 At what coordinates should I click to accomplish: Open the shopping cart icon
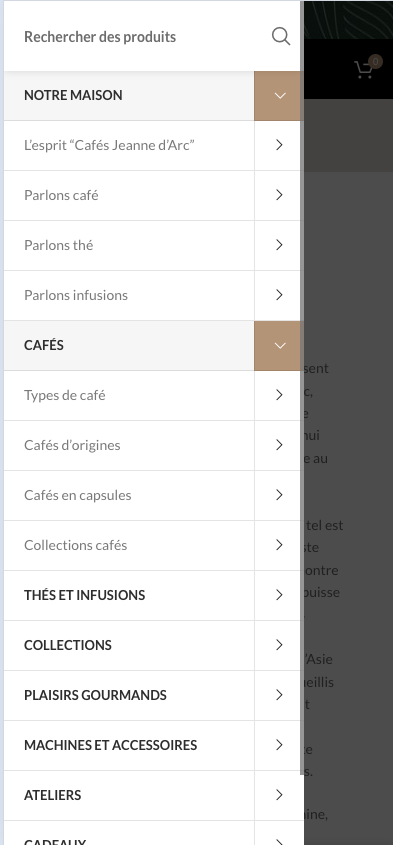point(364,70)
